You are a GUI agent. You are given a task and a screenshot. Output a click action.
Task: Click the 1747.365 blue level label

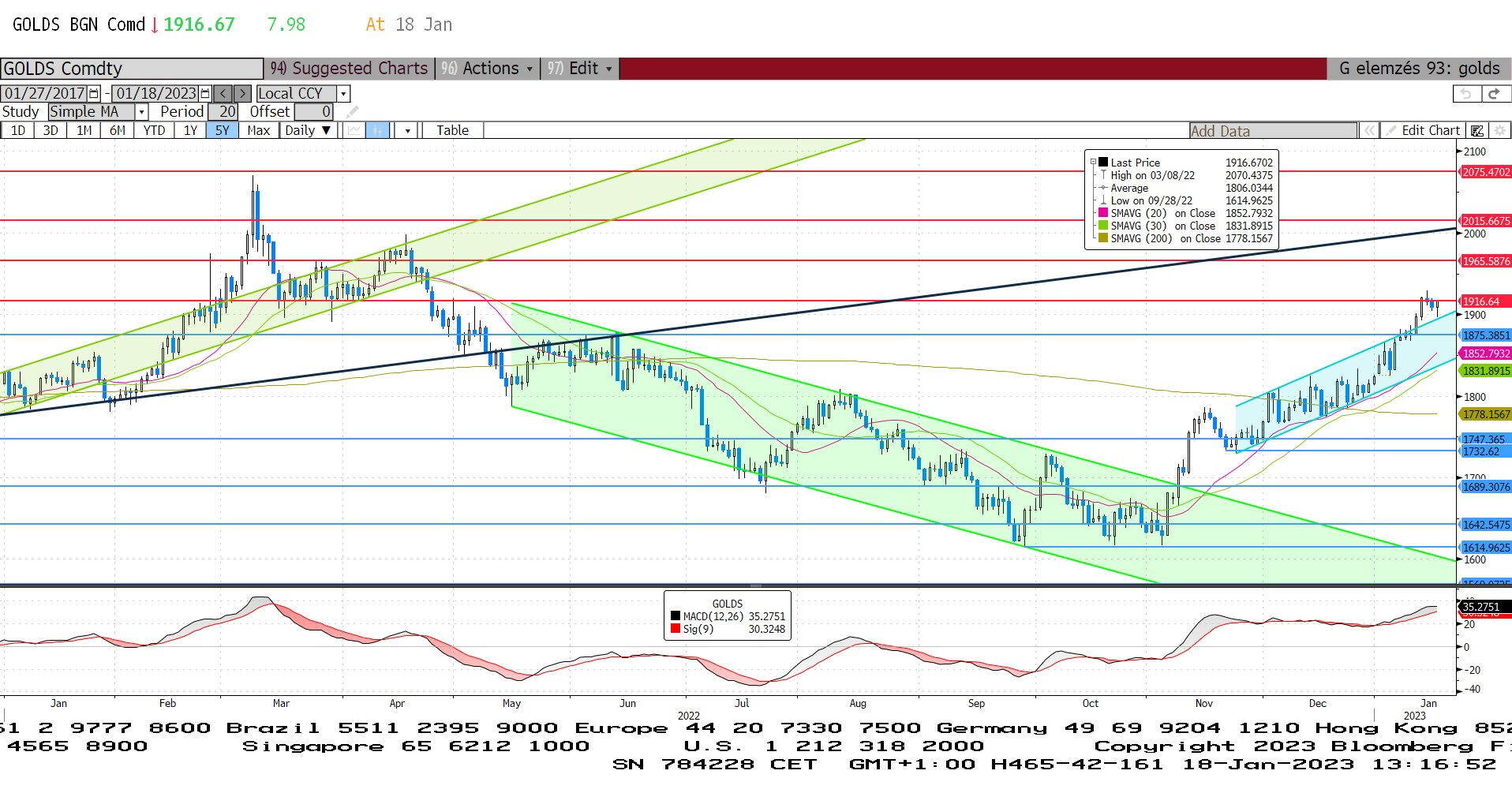[1485, 440]
